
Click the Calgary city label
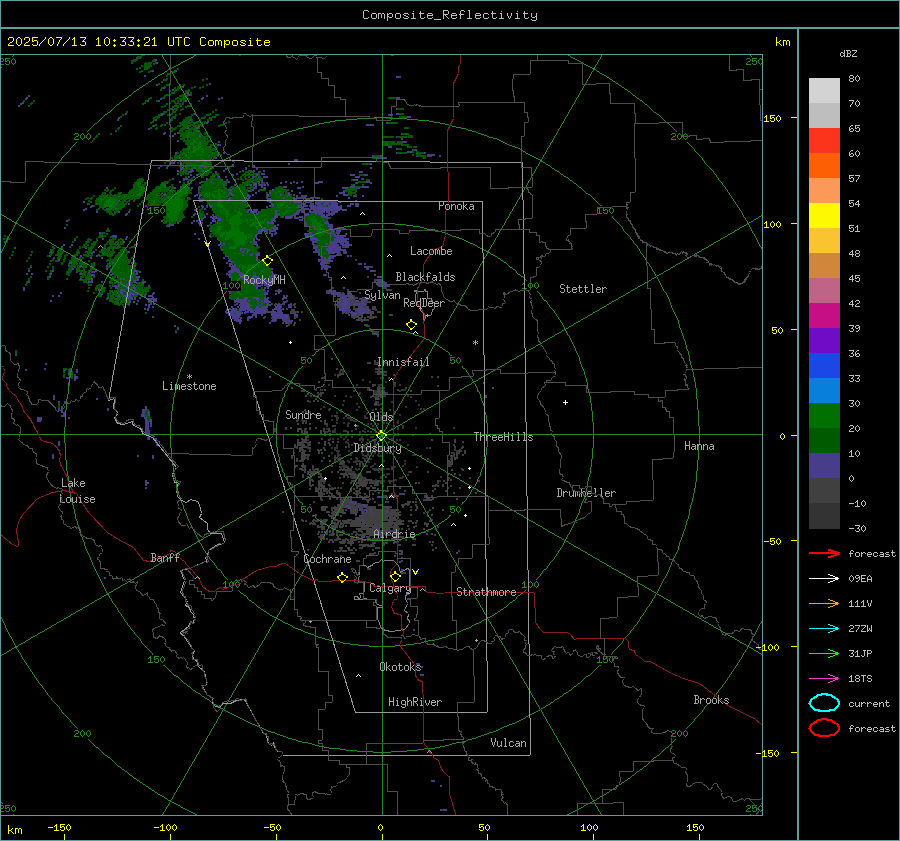(x=390, y=588)
